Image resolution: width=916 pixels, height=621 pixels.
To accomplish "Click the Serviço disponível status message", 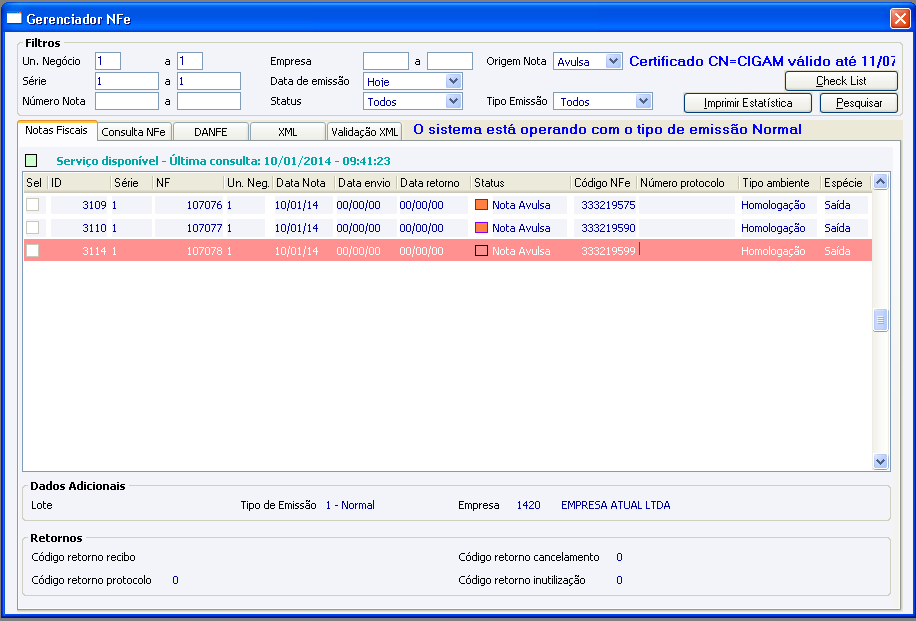I will (223, 161).
